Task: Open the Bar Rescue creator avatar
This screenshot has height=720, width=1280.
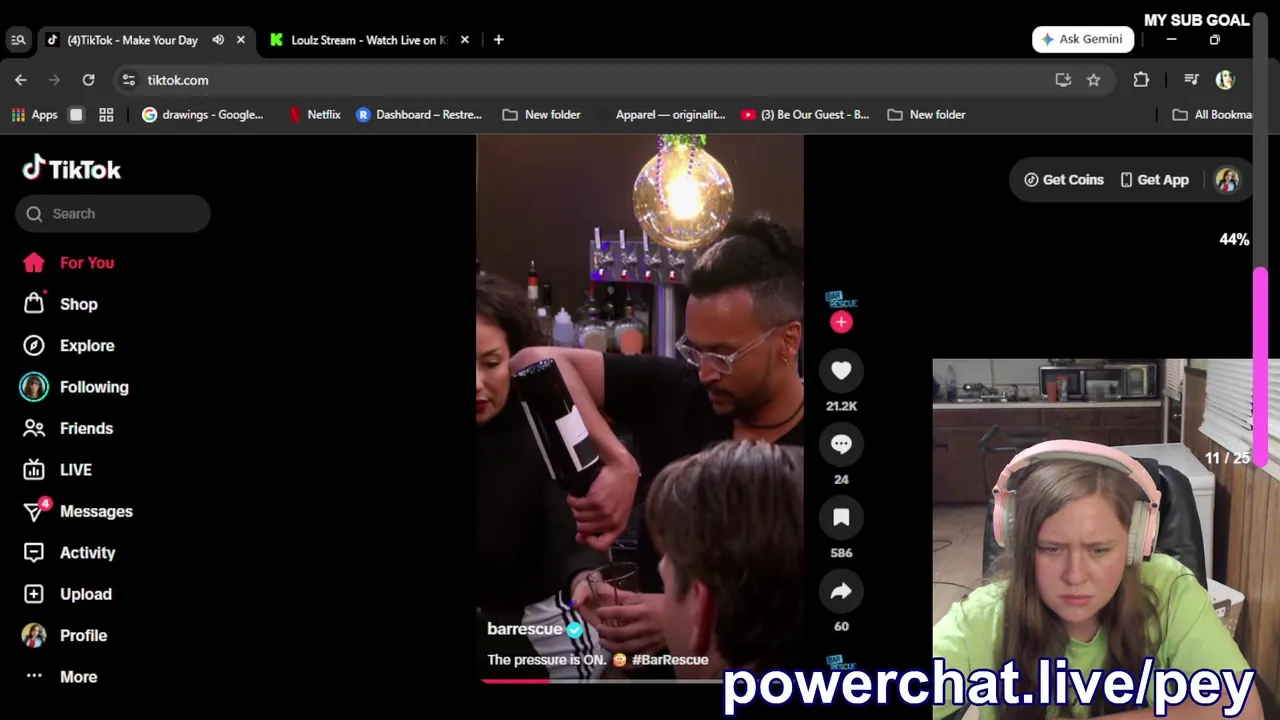Action: (x=841, y=300)
